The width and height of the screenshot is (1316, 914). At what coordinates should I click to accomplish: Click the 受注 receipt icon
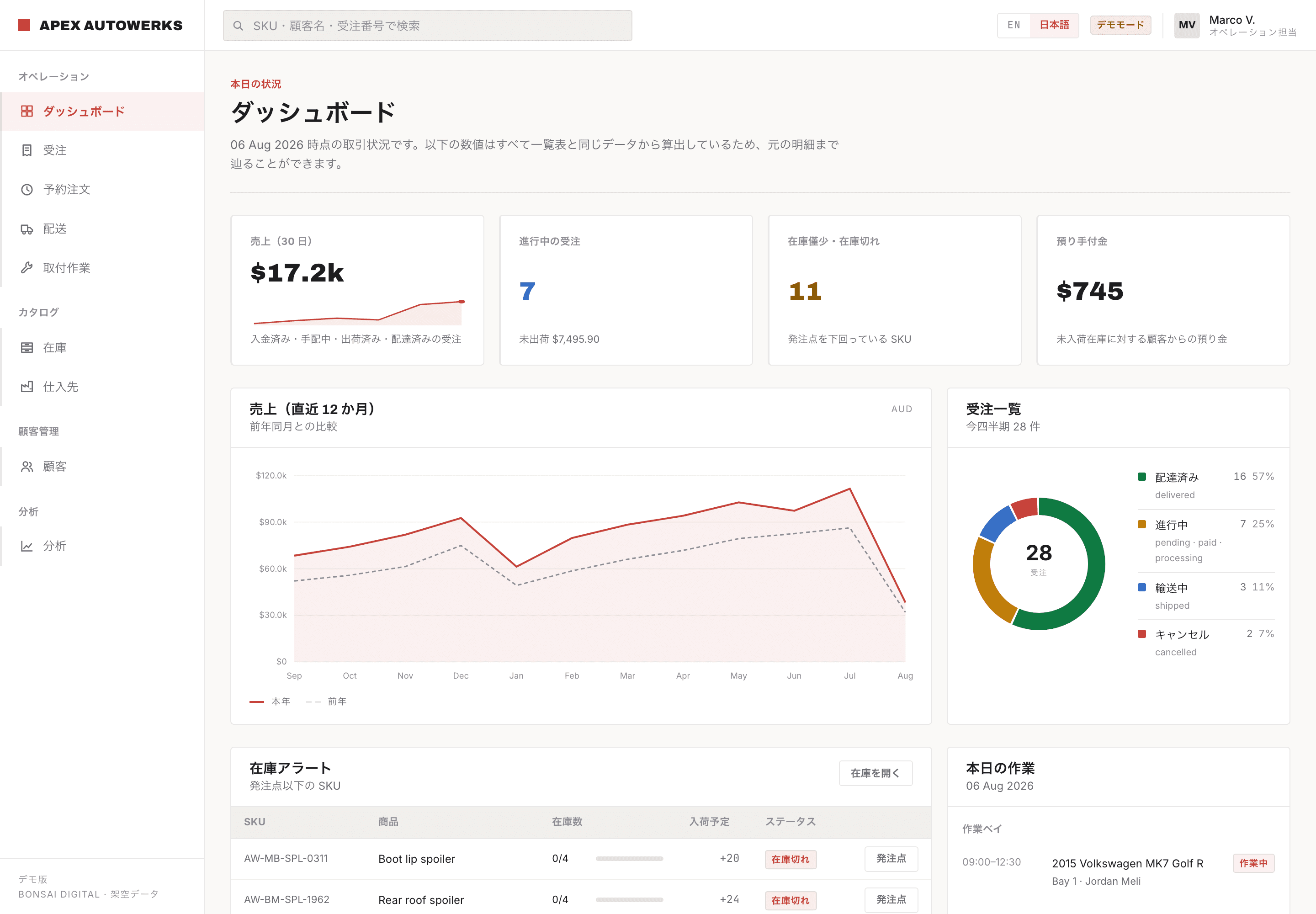point(27,150)
